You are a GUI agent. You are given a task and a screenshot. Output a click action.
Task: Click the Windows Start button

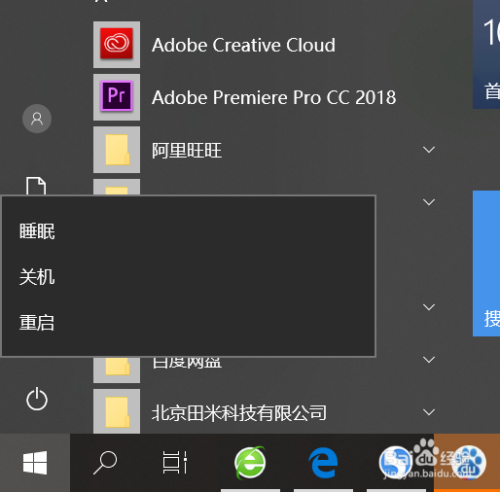(35, 462)
